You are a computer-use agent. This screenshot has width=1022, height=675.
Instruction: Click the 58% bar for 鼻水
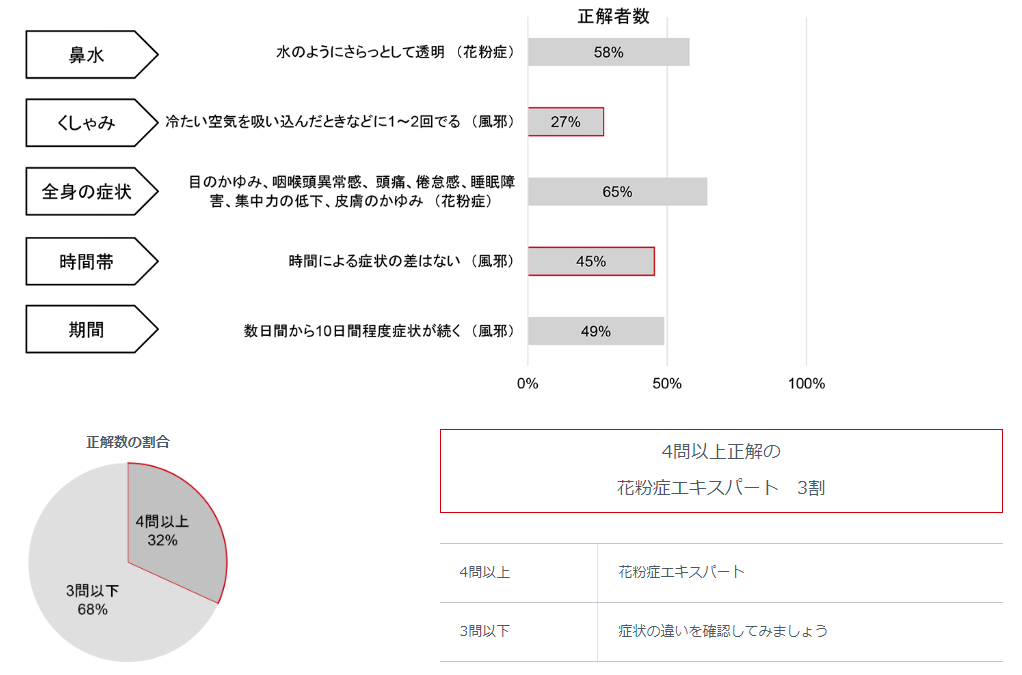(x=608, y=52)
